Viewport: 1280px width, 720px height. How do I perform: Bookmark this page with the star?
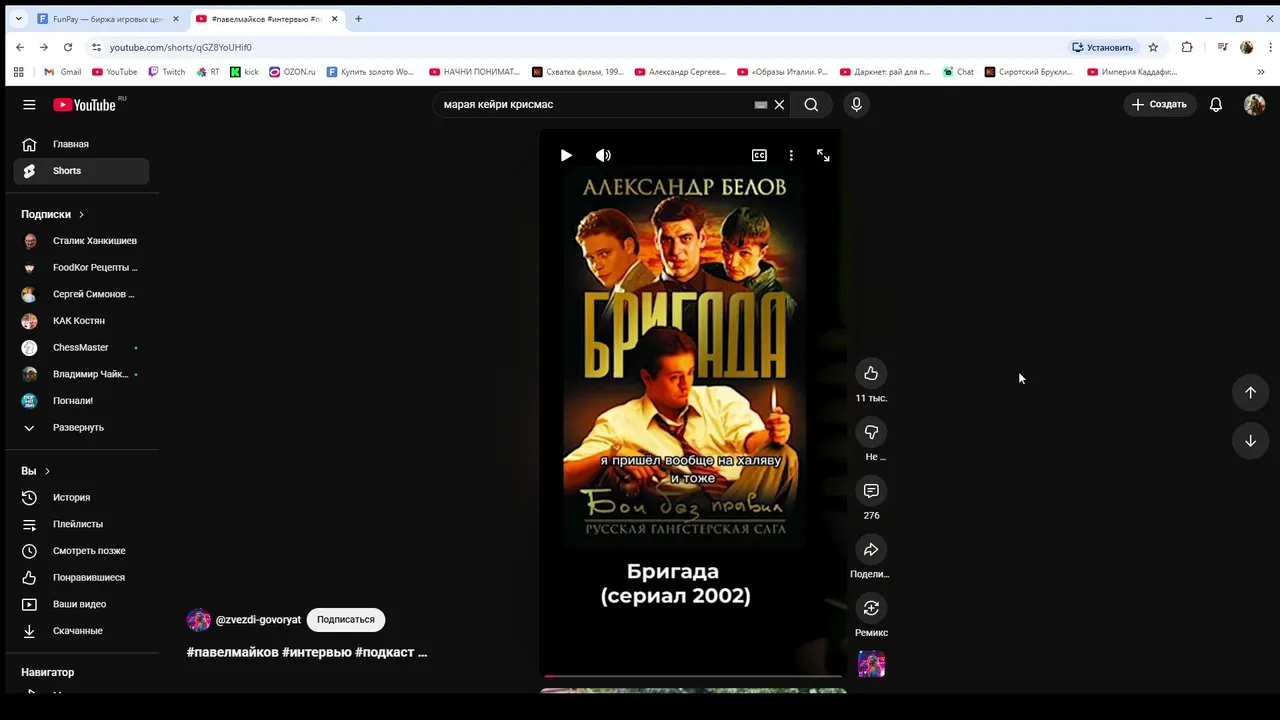(x=1153, y=47)
